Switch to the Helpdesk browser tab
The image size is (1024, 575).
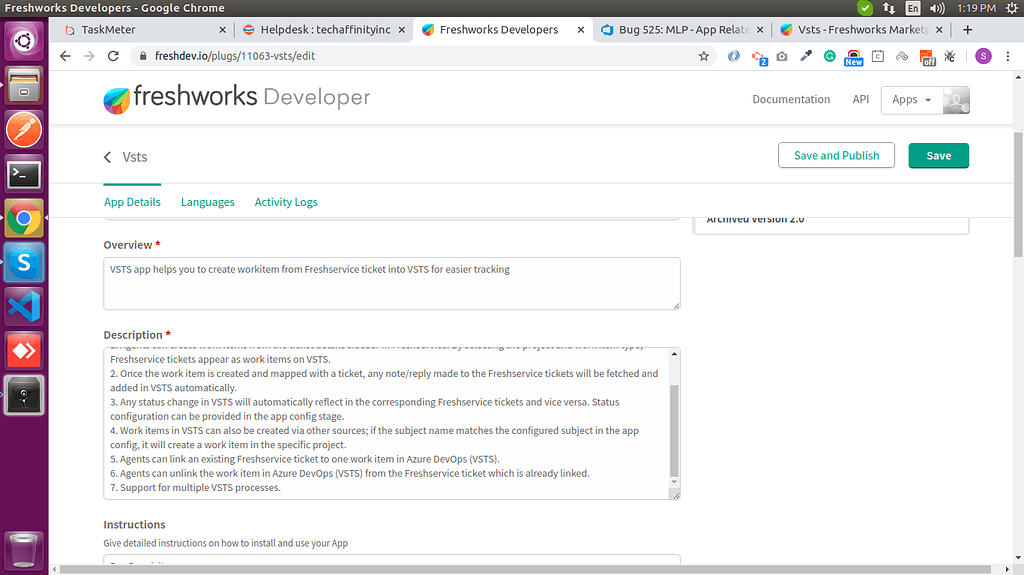[x=321, y=30]
